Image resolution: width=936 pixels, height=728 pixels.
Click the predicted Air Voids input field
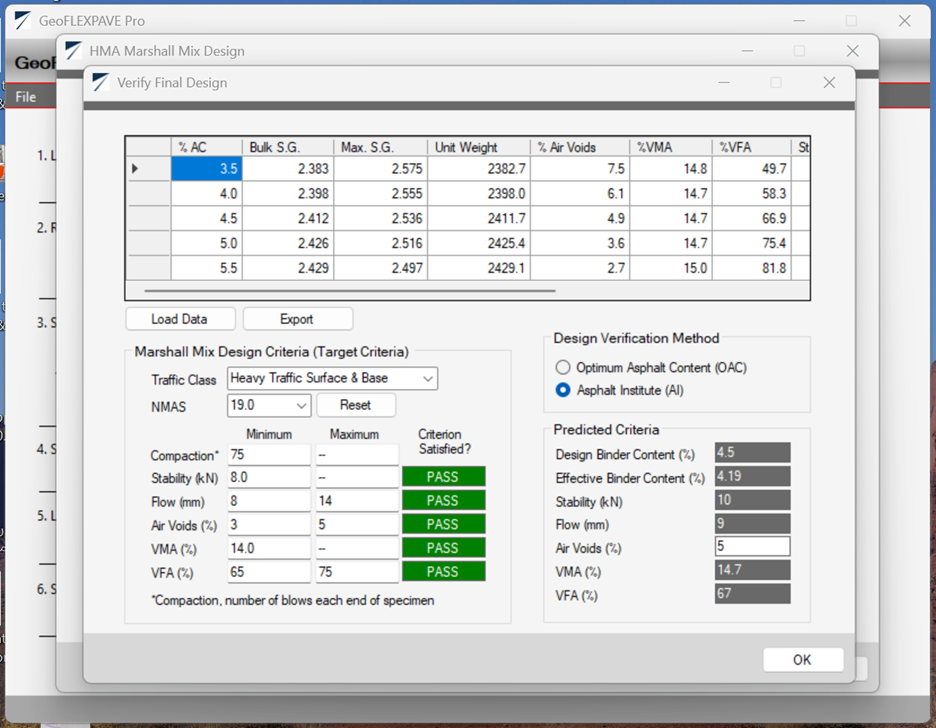pyautogui.click(x=752, y=546)
